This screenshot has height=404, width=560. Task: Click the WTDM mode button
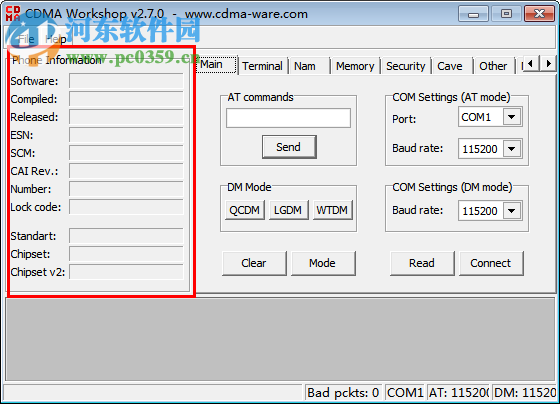332,210
